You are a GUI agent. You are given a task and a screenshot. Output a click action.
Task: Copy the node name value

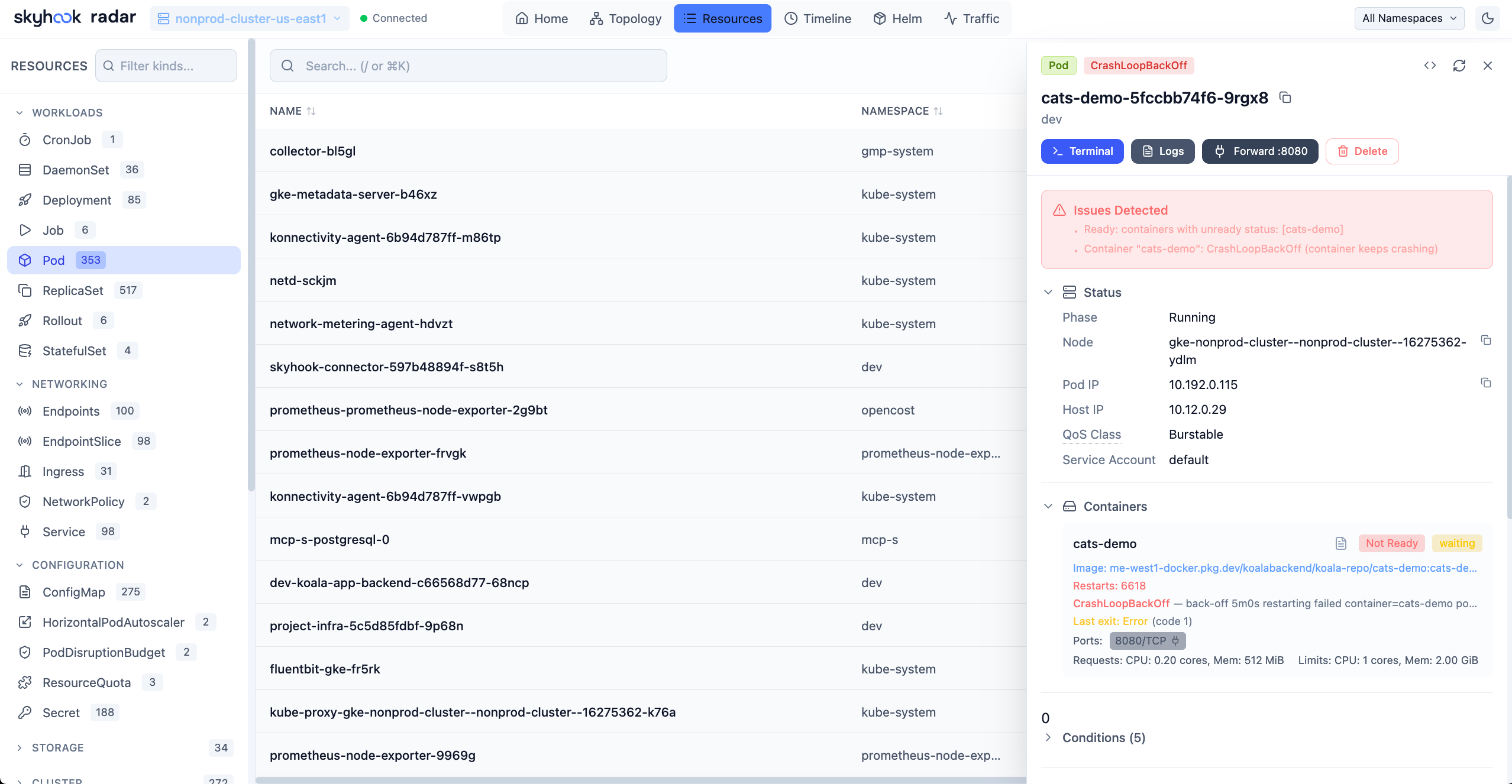[x=1485, y=341]
